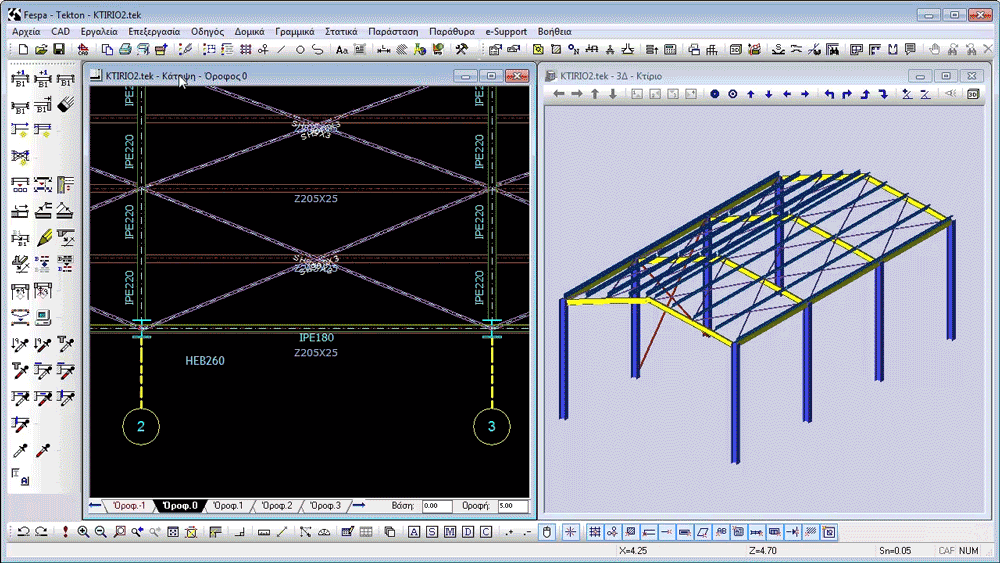
Task: Open the Παράθυρα menu
Action: click(x=452, y=31)
